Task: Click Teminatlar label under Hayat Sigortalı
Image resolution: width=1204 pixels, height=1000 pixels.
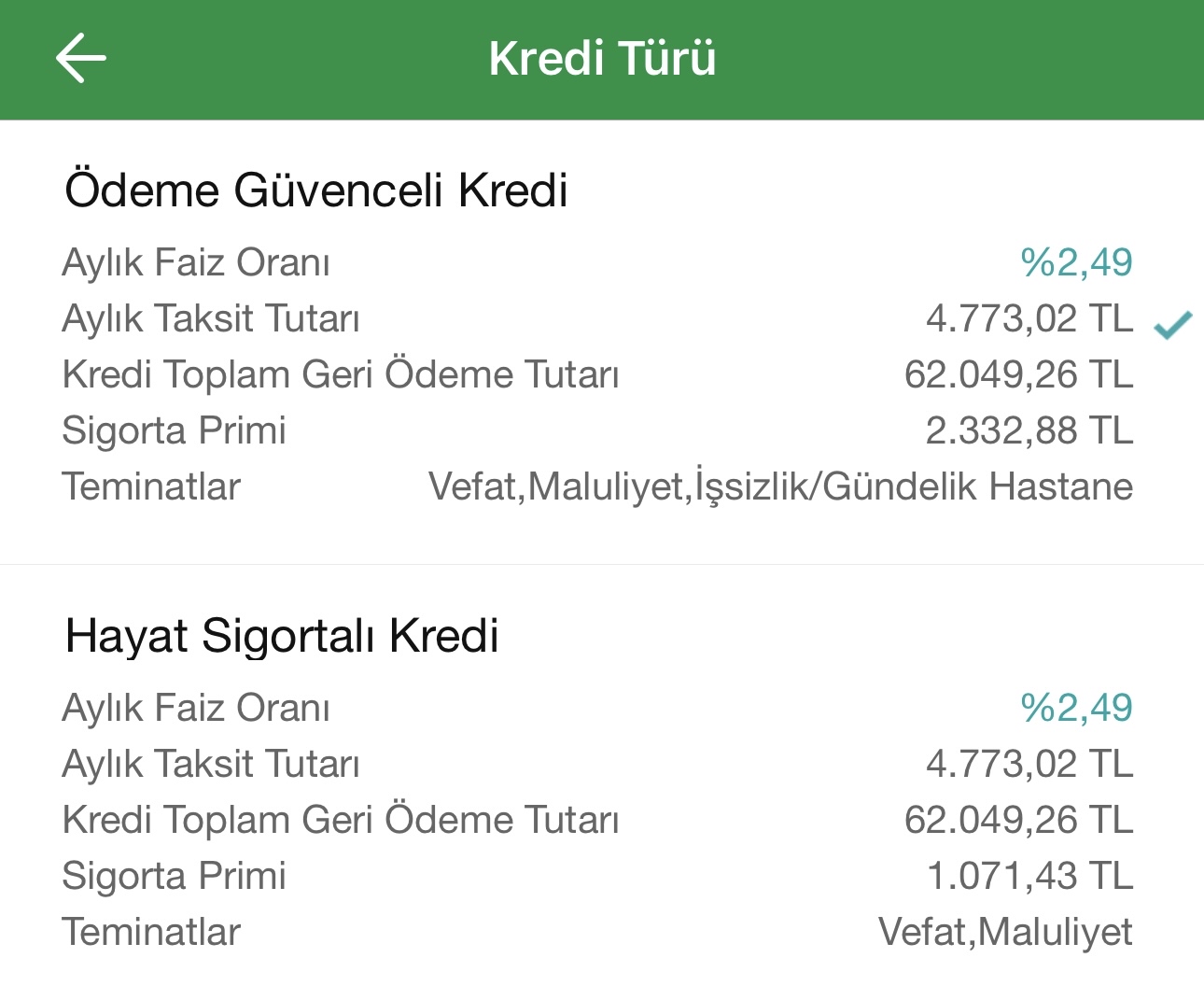Action: 151,932
